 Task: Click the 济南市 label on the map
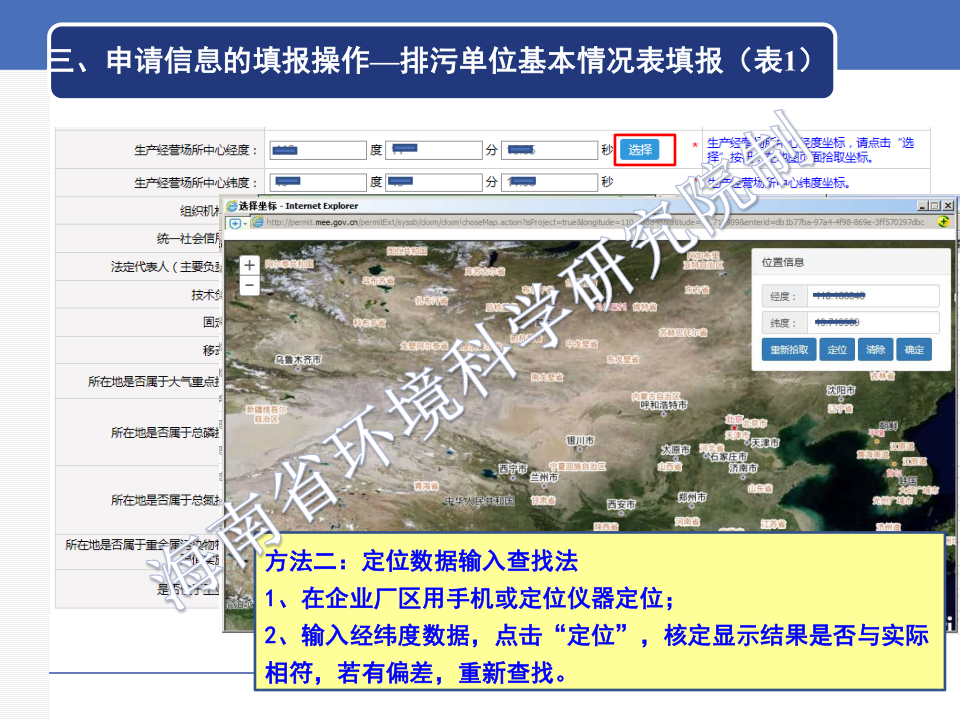pos(743,468)
